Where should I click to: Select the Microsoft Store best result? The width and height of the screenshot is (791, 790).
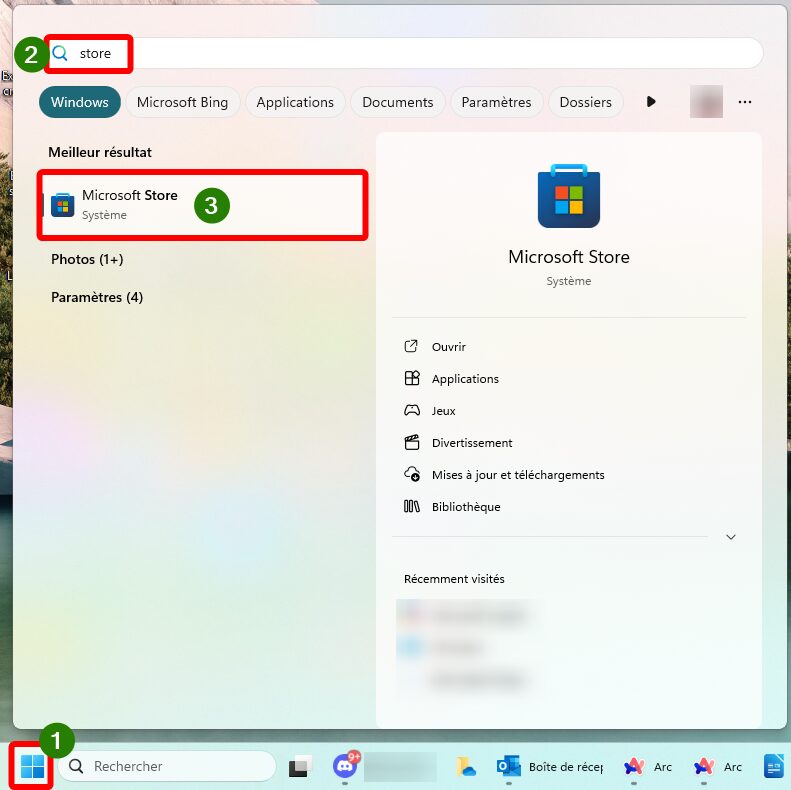click(x=203, y=204)
